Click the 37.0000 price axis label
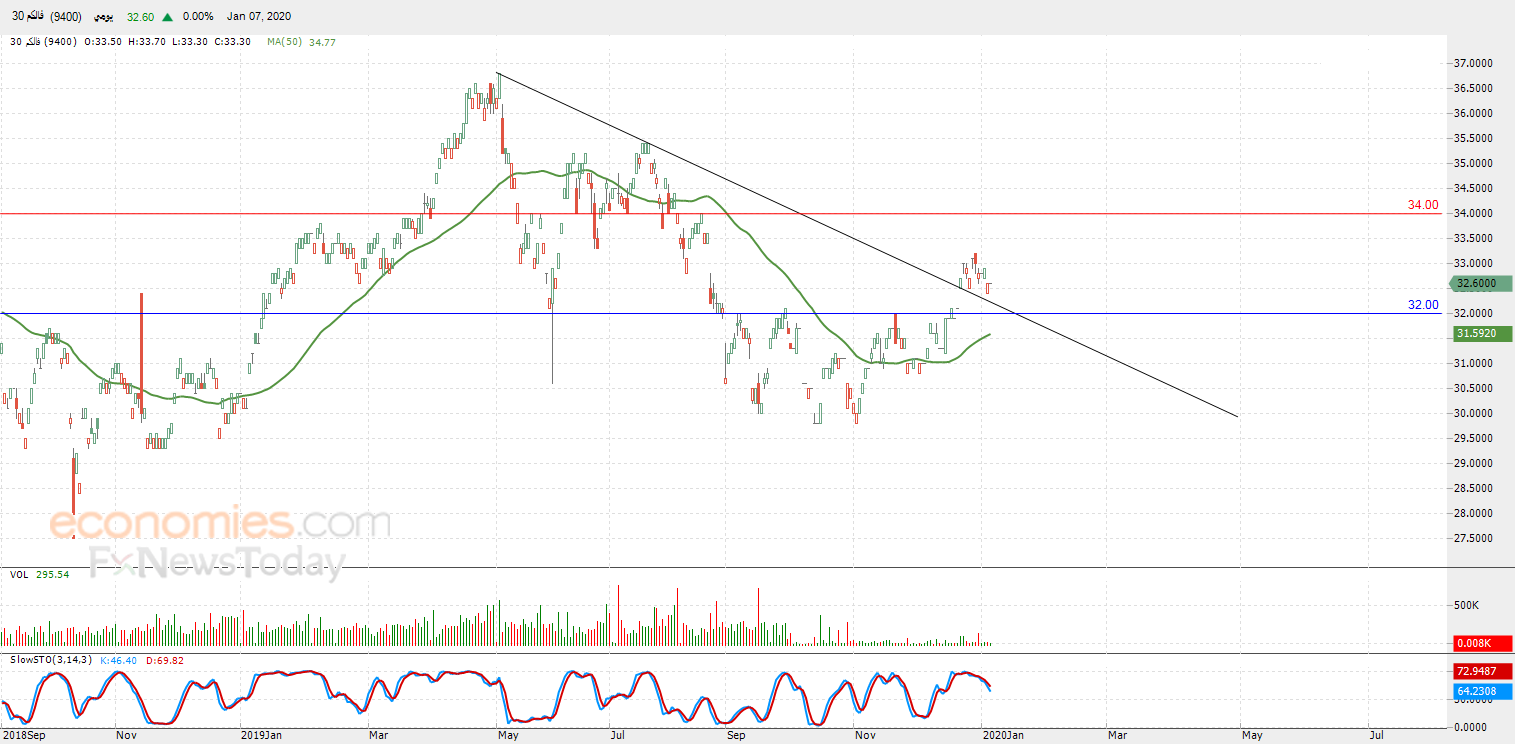This screenshot has height=744, width=1515. (x=1472, y=63)
